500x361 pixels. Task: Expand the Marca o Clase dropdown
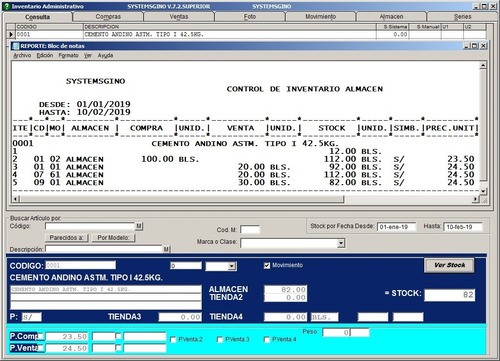(x=340, y=243)
